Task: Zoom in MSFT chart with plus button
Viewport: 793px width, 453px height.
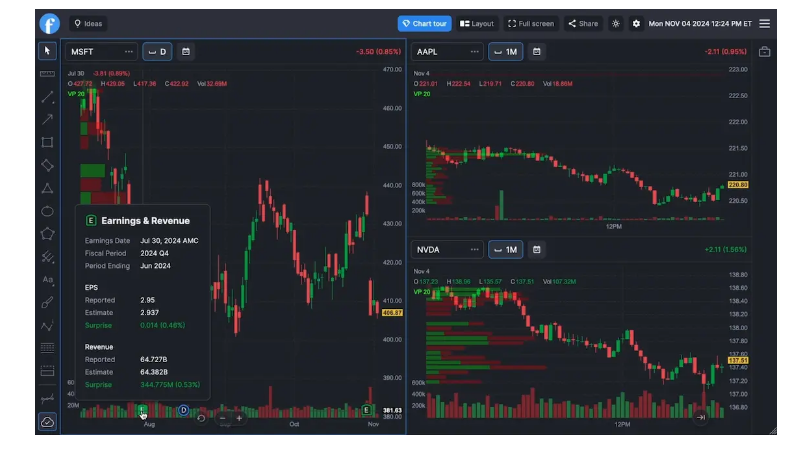Action: click(239, 418)
